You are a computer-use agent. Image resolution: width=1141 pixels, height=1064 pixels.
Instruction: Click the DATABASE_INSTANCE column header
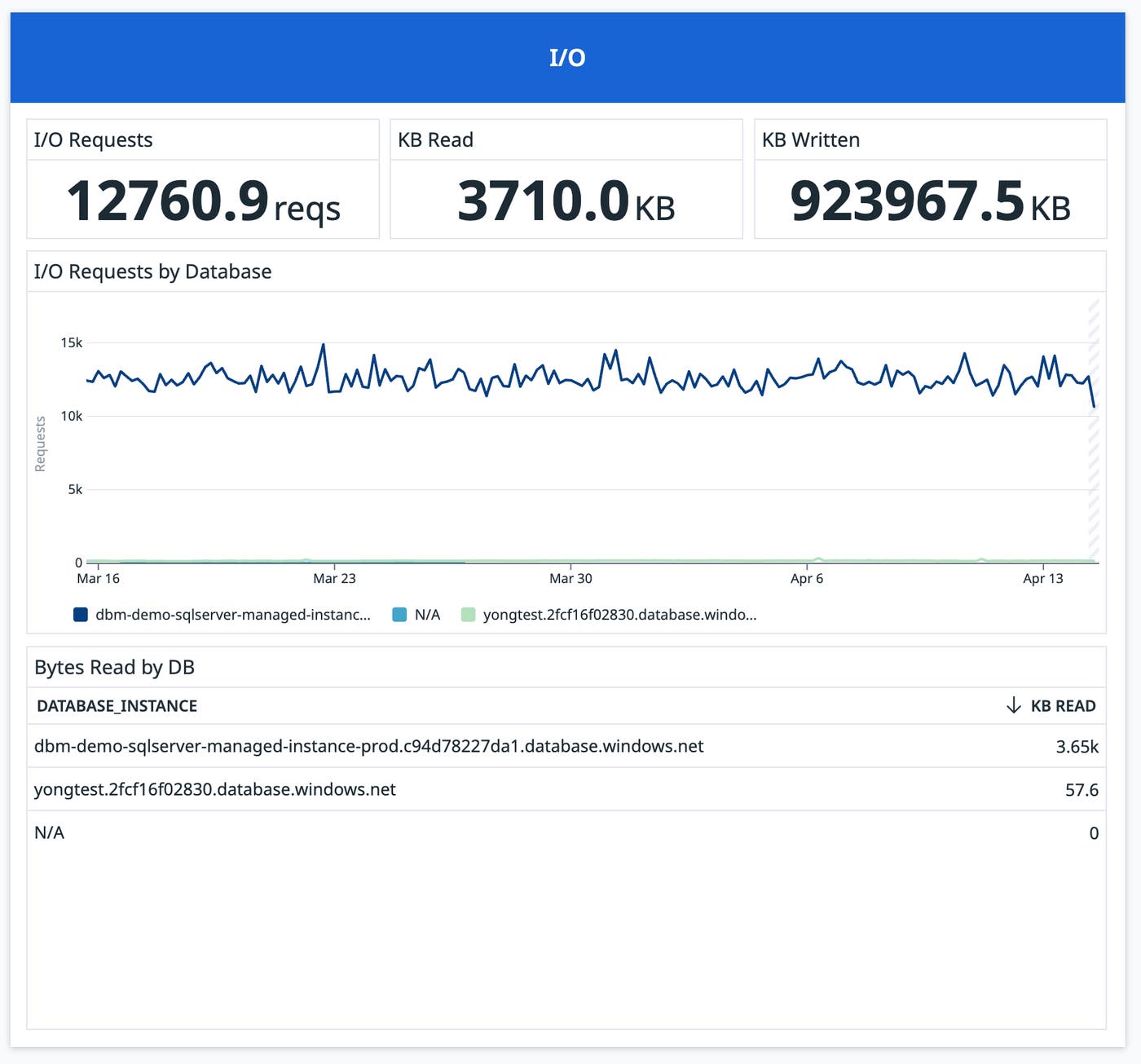pos(115,705)
